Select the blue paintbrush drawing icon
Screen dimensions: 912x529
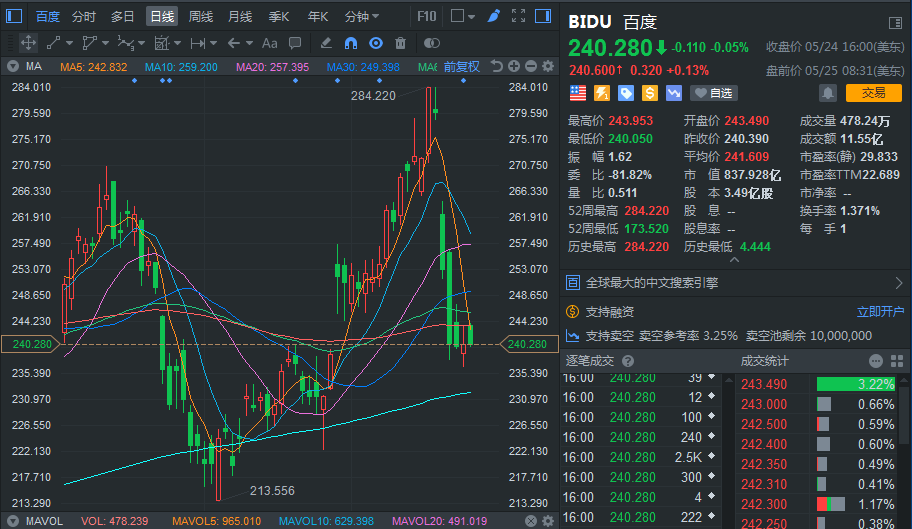494,16
